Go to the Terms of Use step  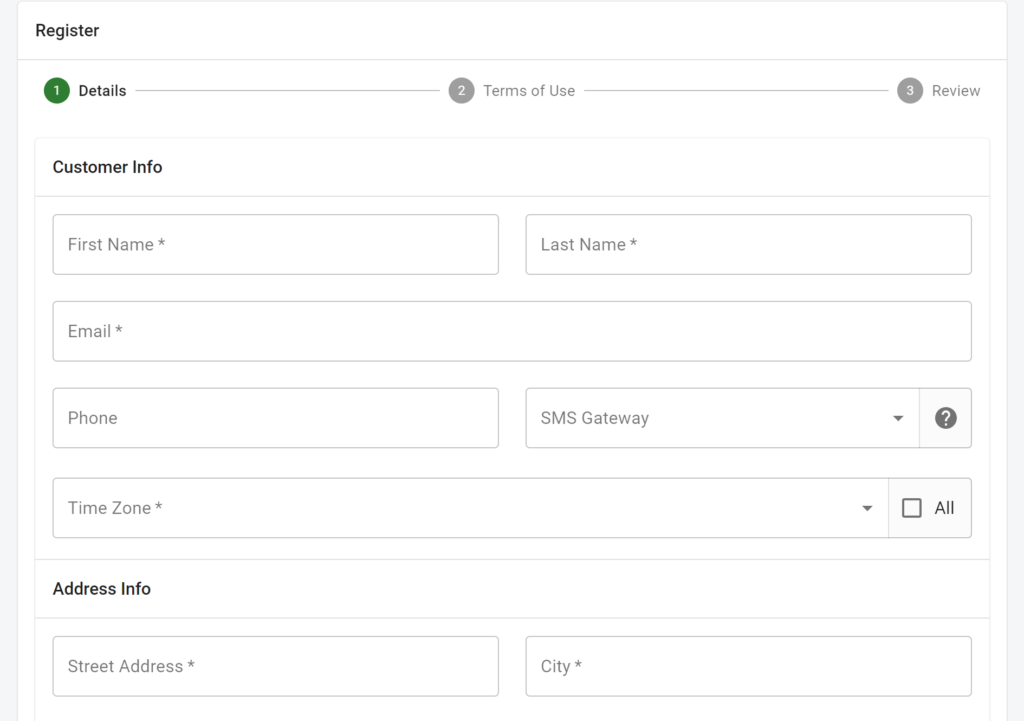click(x=529, y=91)
